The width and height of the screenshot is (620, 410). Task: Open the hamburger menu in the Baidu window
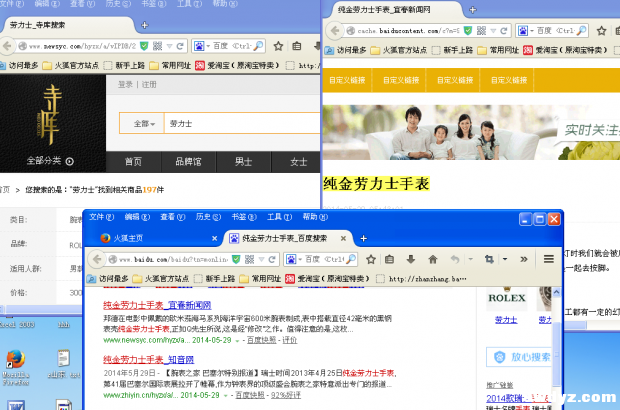click(548, 259)
